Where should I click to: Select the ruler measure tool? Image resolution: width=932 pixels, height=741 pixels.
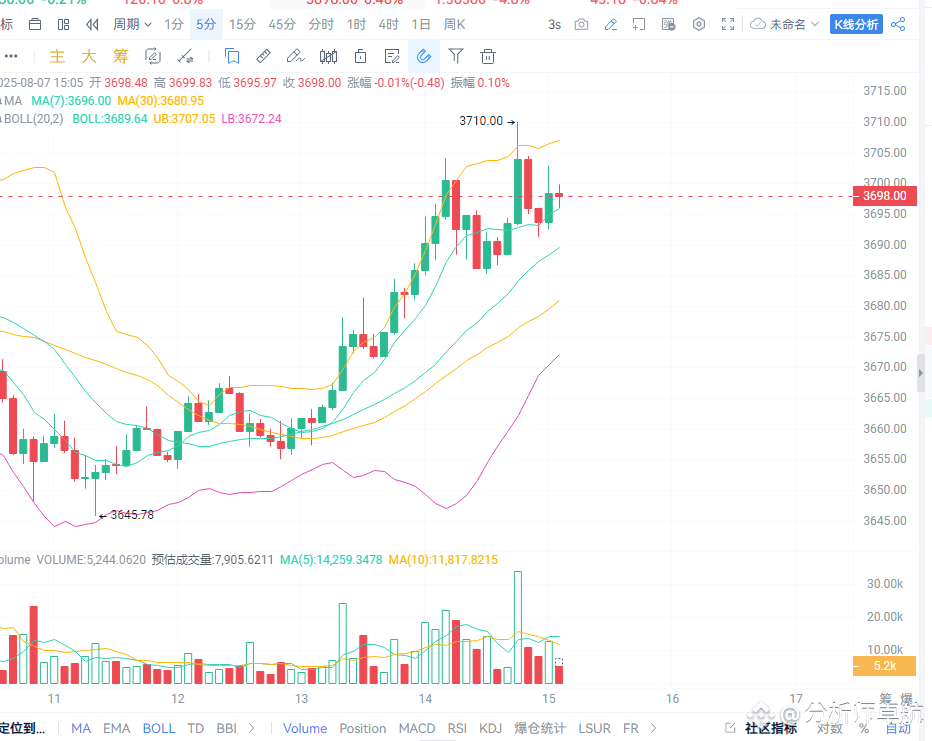pos(263,56)
